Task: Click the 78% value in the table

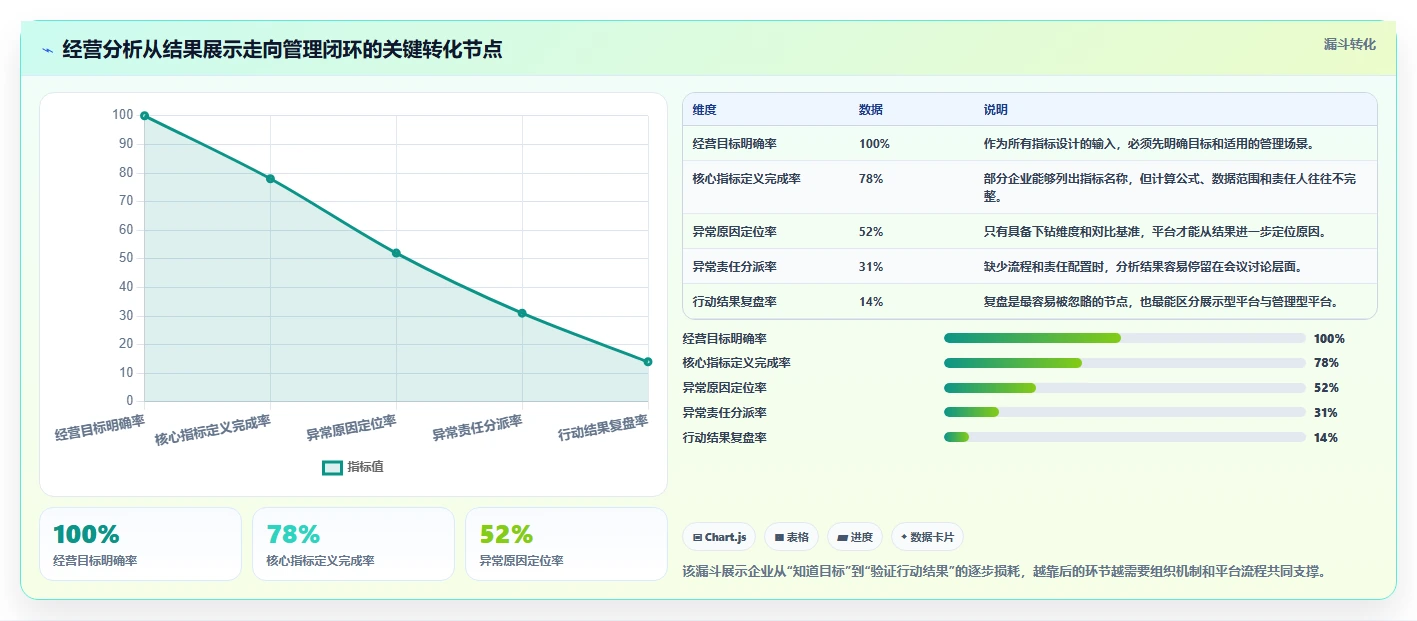Action: [871, 179]
